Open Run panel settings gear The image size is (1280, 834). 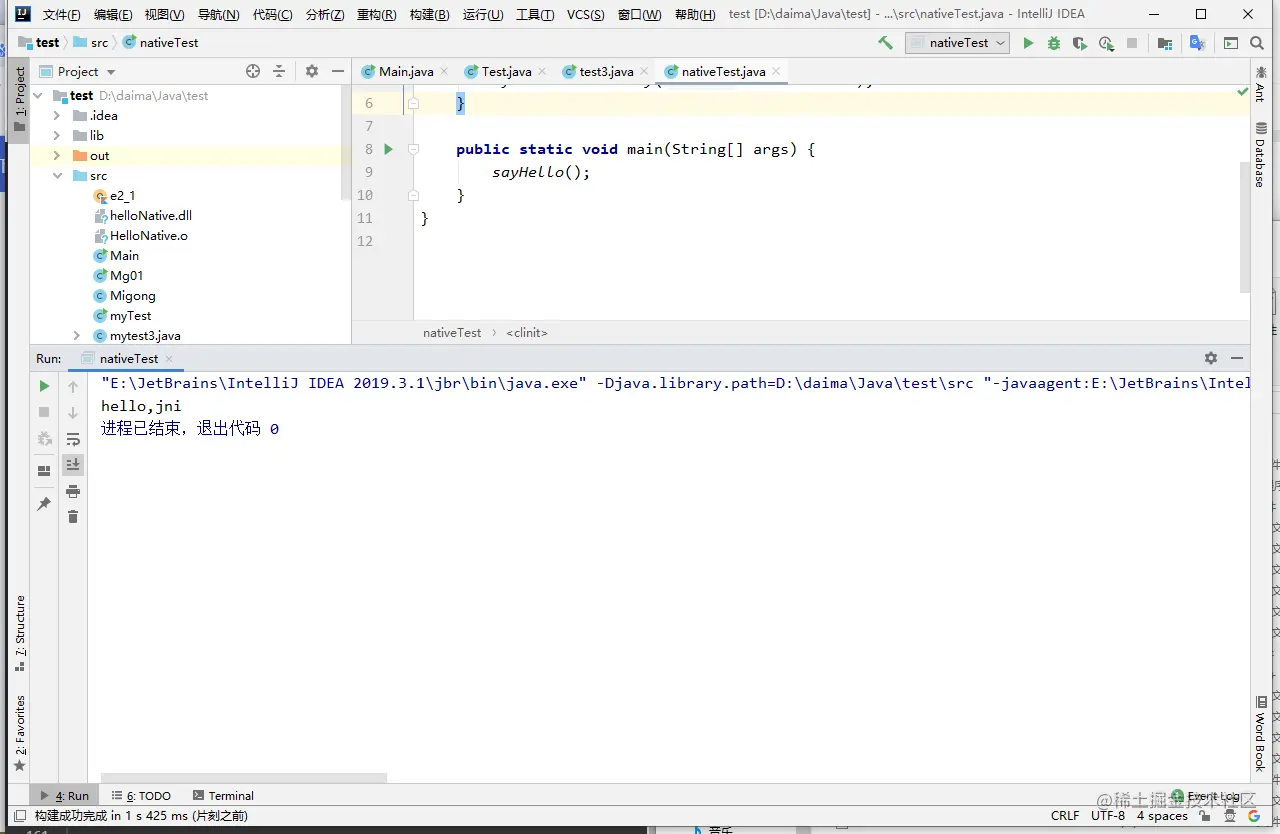[1211, 358]
